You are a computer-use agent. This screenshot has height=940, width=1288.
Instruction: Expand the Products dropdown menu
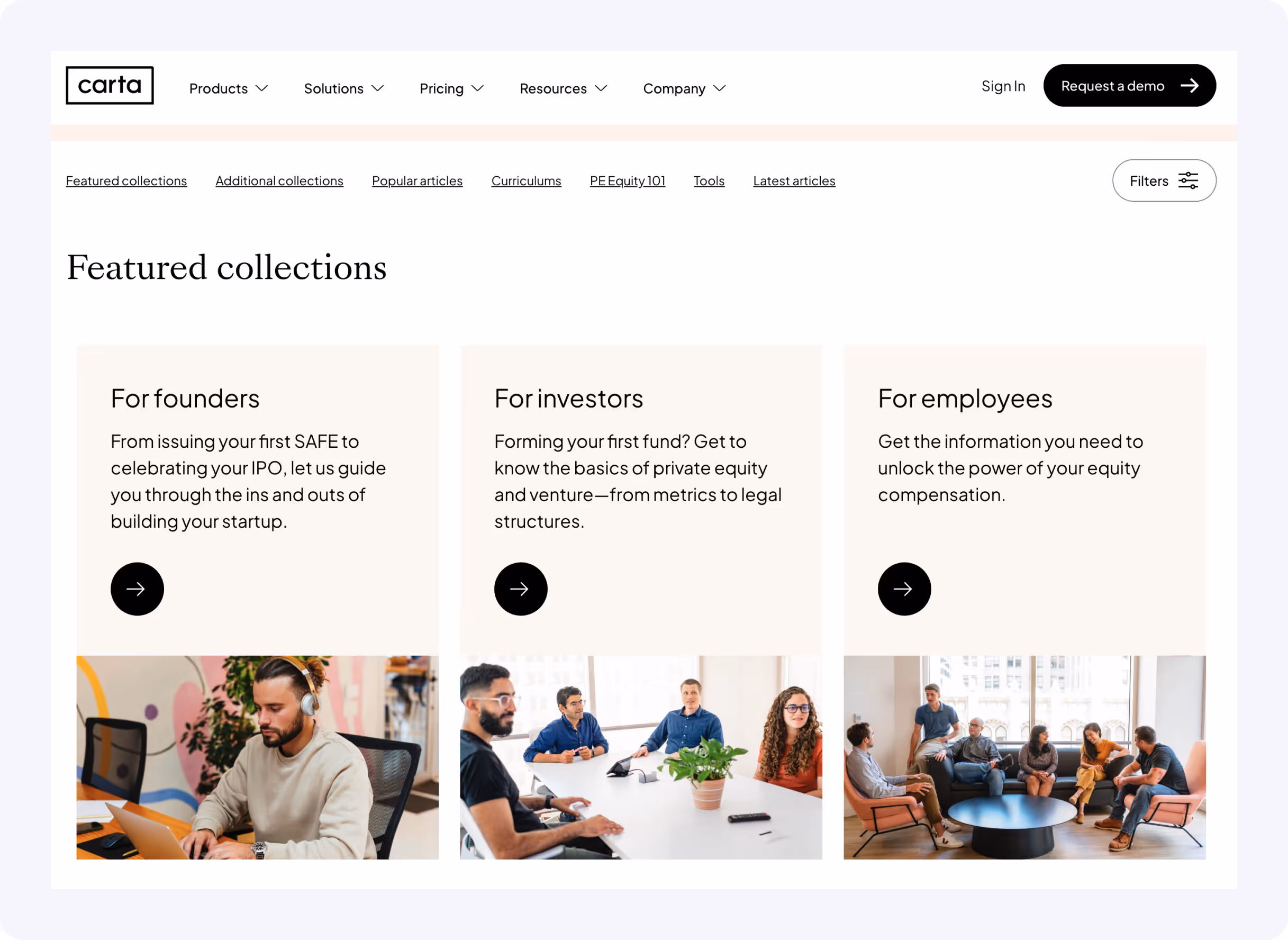(229, 88)
